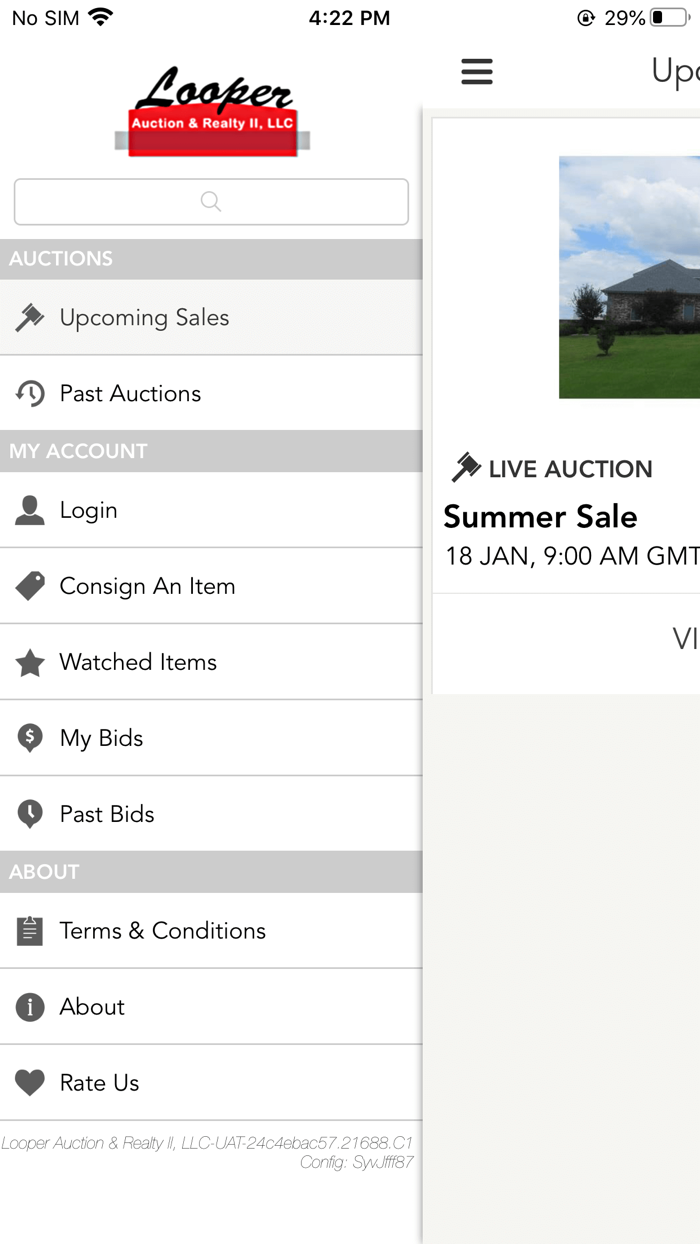The image size is (700, 1244).
Task: Click inside the search input field
Action: pyautogui.click(x=210, y=201)
